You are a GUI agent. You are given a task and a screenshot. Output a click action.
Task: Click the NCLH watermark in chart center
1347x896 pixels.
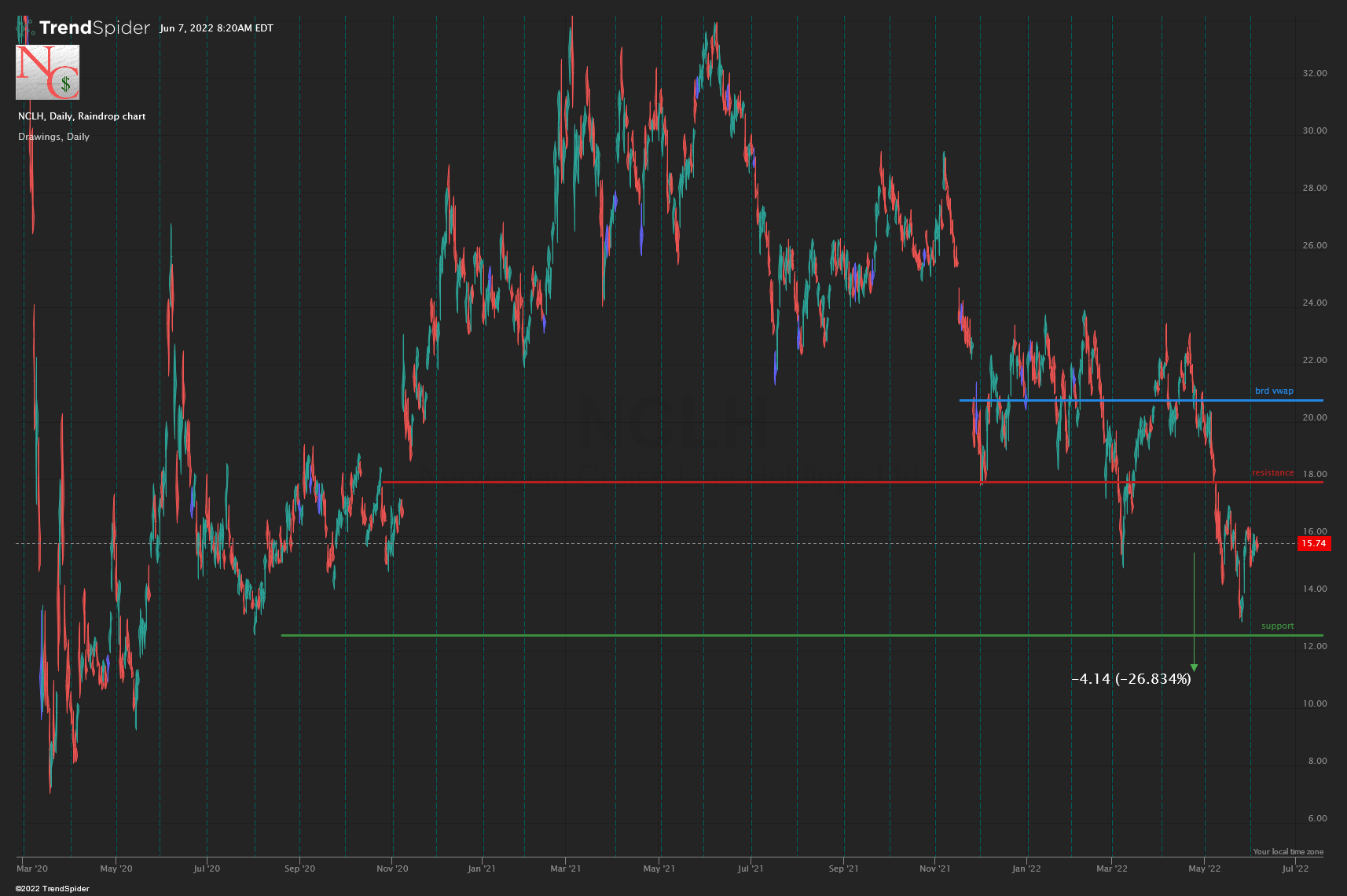pos(673,422)
